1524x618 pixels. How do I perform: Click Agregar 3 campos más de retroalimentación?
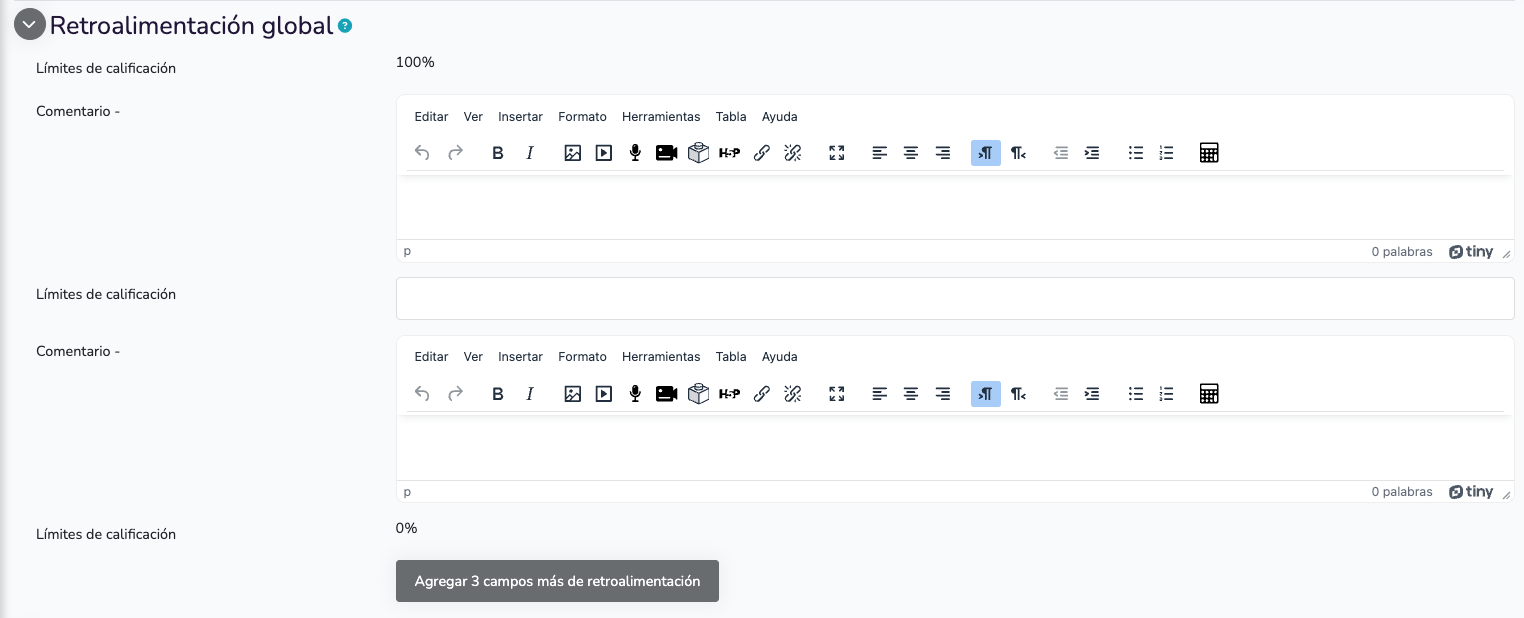point(557,581)
